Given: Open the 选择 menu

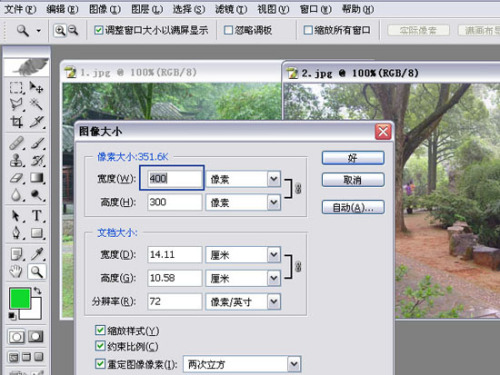Looking at the screenshot, I should click(x=189, y=9).
